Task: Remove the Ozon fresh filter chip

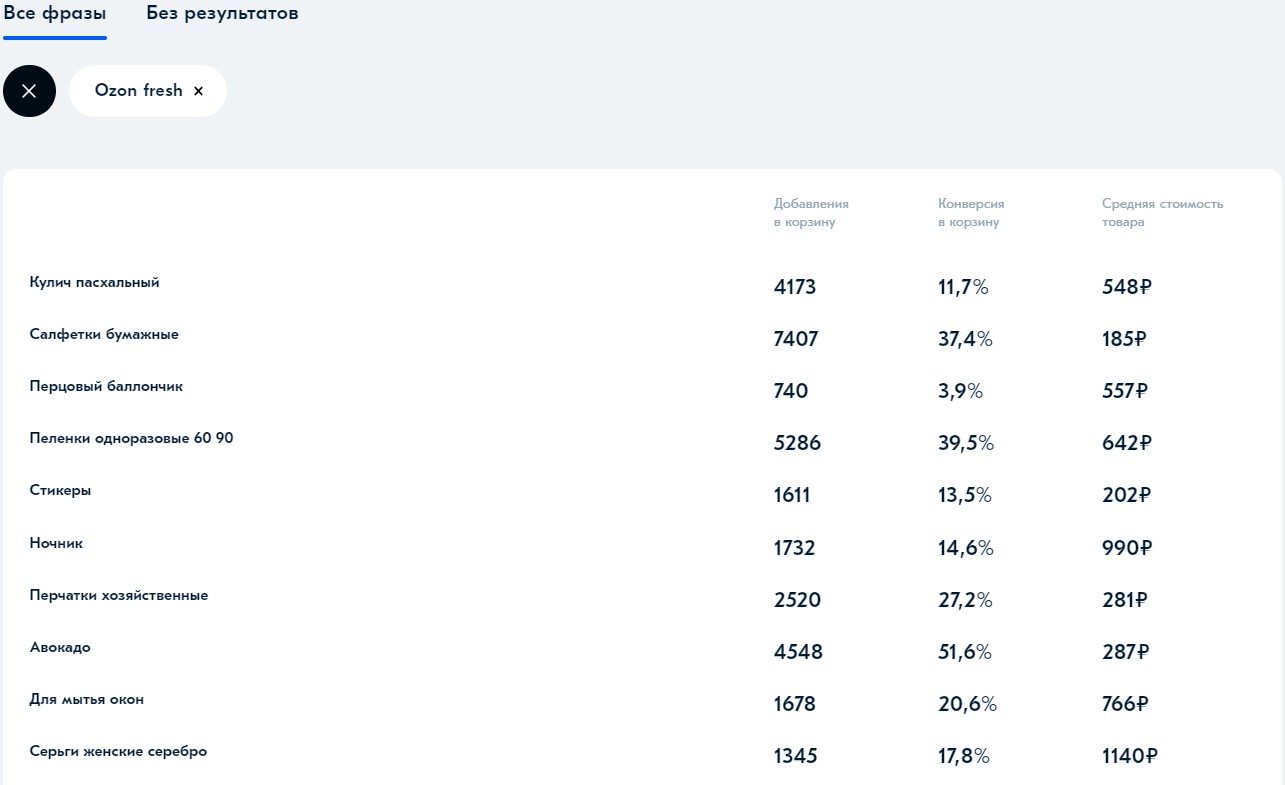Action: (x=198, y=91)
